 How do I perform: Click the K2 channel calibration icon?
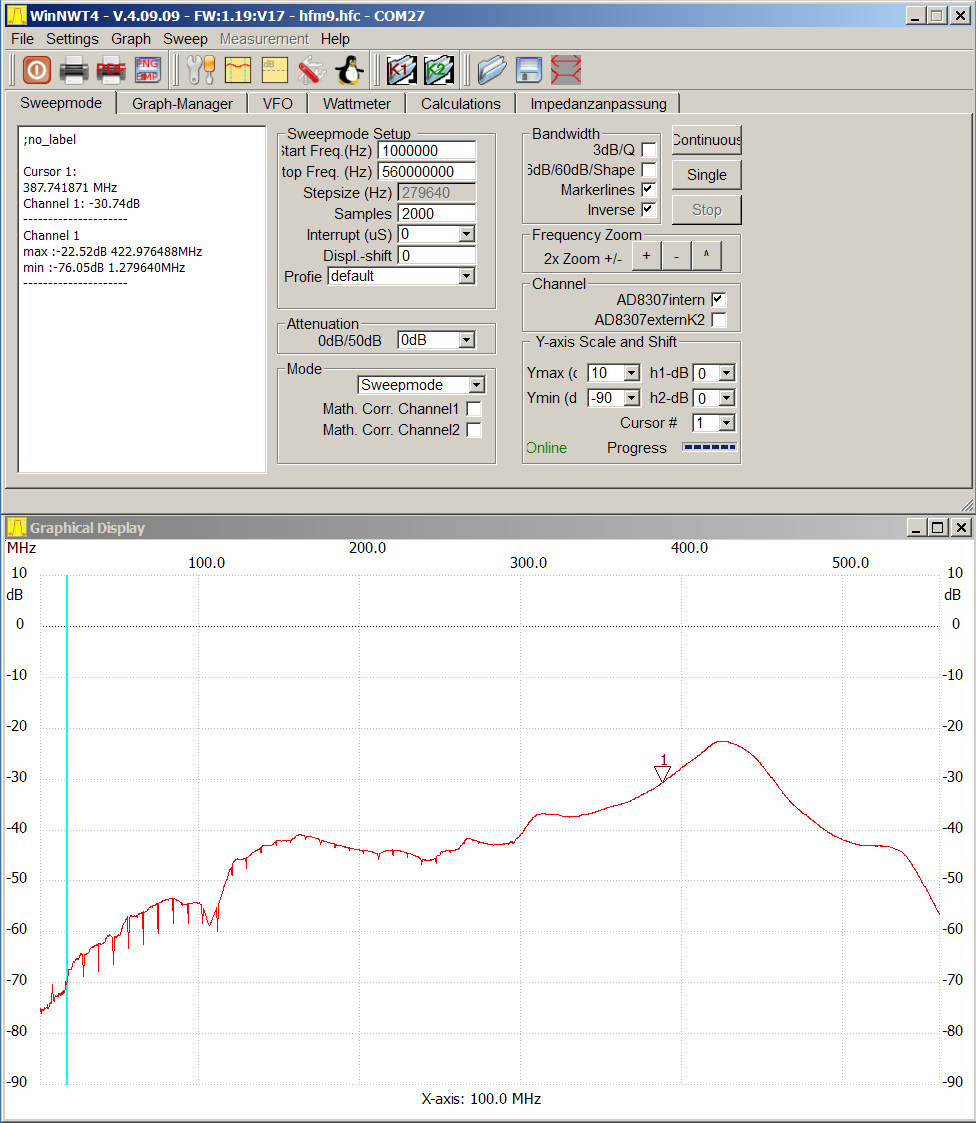[438, 70]
